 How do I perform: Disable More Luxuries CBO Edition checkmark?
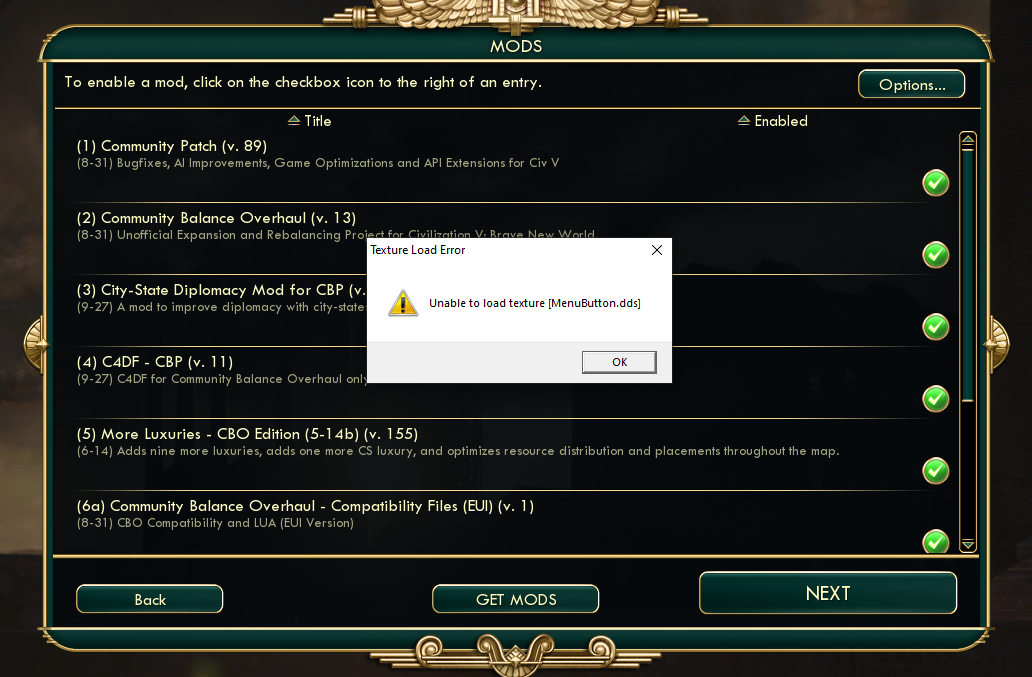point(935,471)
